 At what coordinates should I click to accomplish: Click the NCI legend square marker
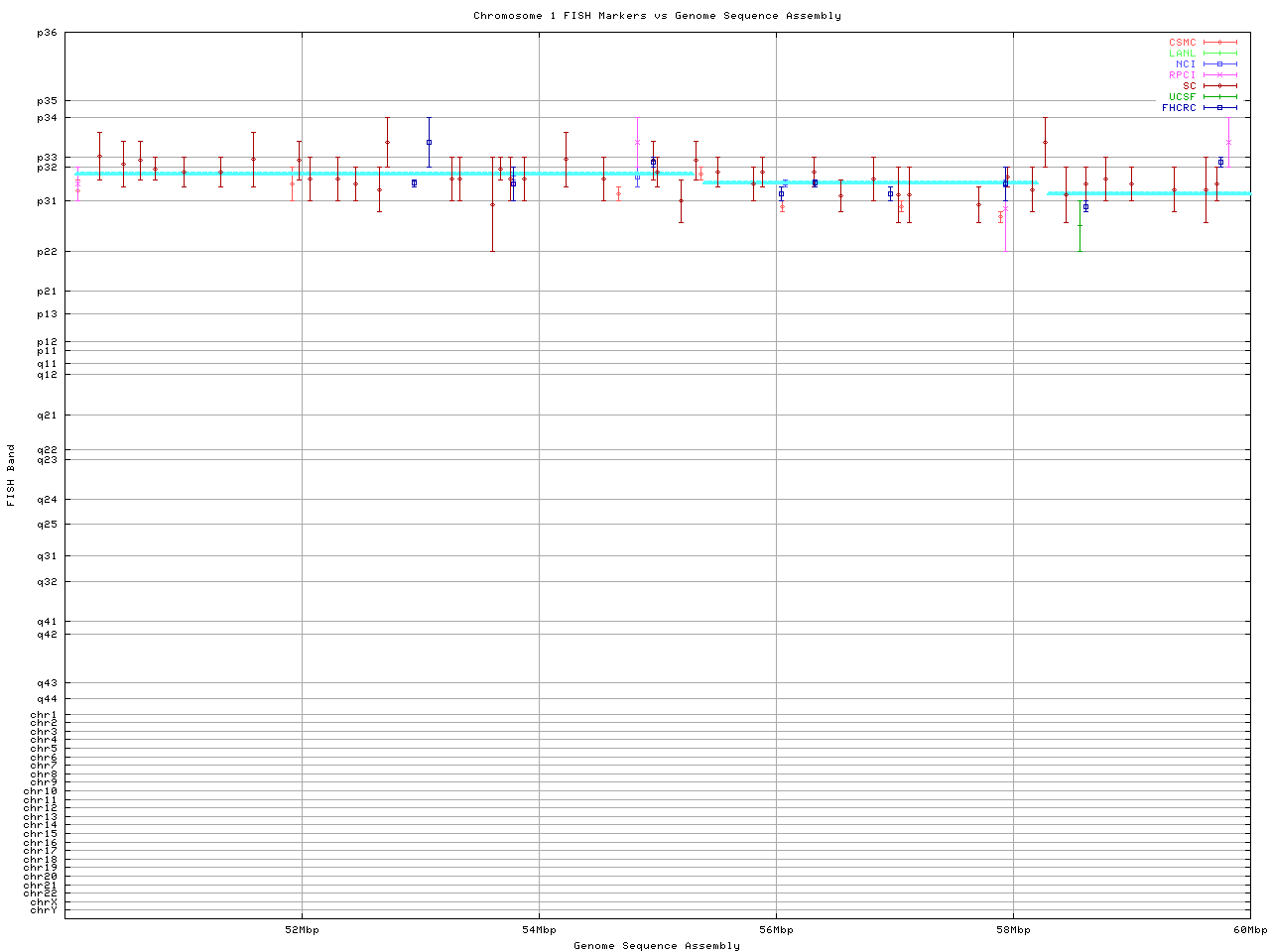pyautogui.click(x=1220, y=64)
